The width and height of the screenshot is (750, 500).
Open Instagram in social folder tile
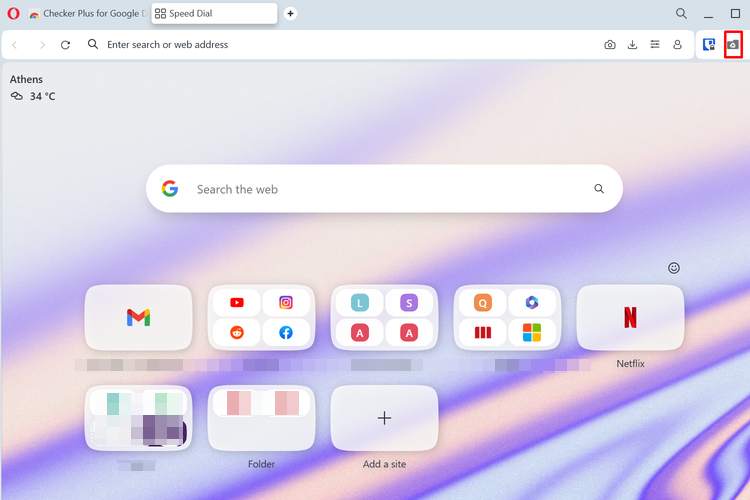tap(286, 302)
